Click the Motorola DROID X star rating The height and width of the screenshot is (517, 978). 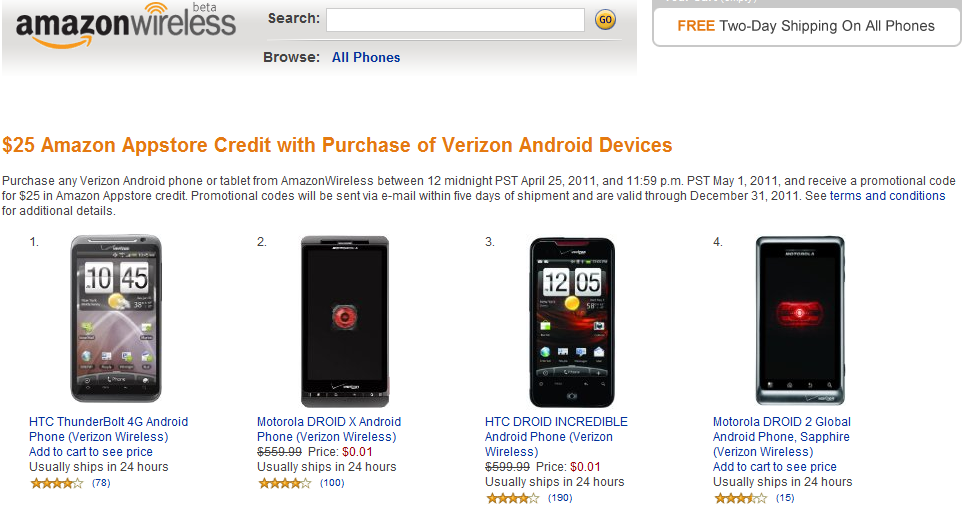pos(285,484)
